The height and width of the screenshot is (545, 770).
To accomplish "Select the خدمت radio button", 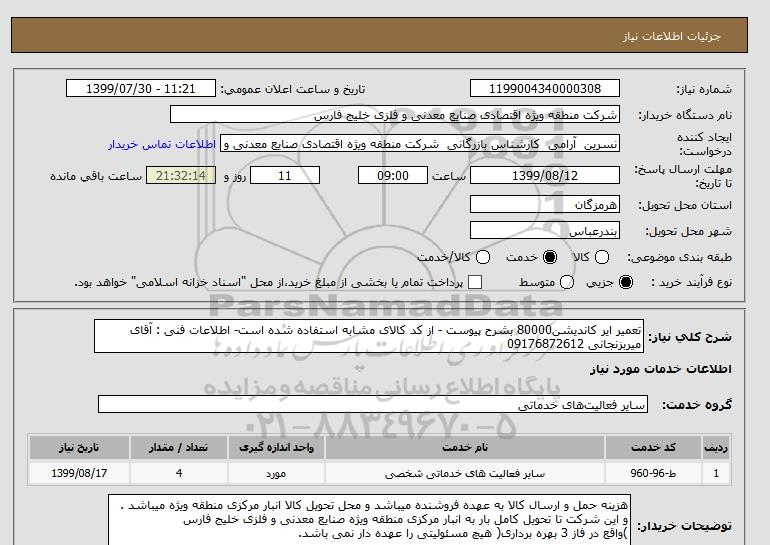I will click(550, 257).
